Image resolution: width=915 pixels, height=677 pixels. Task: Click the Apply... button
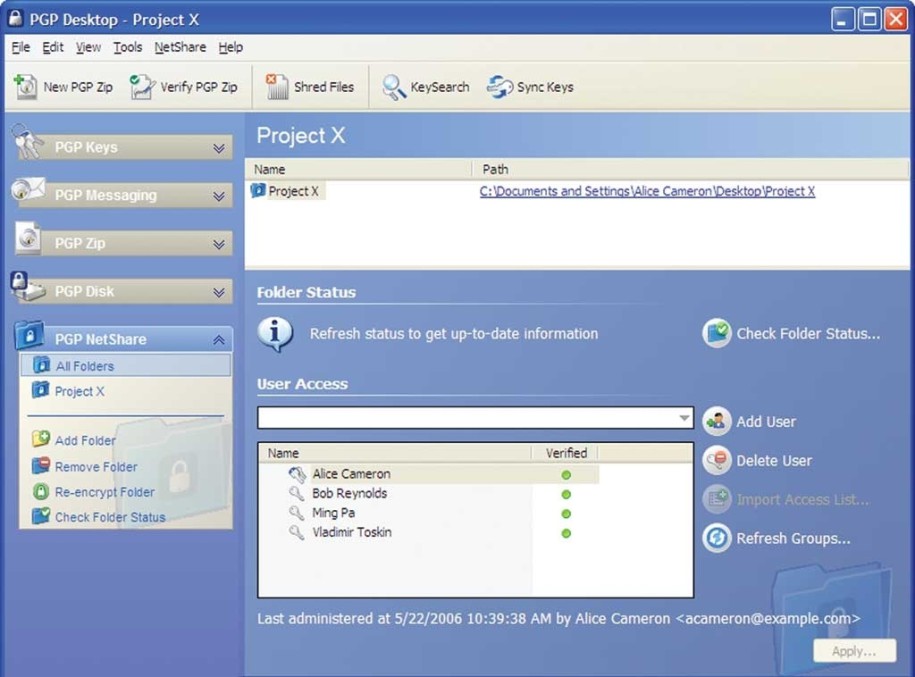tap(854, 651)
